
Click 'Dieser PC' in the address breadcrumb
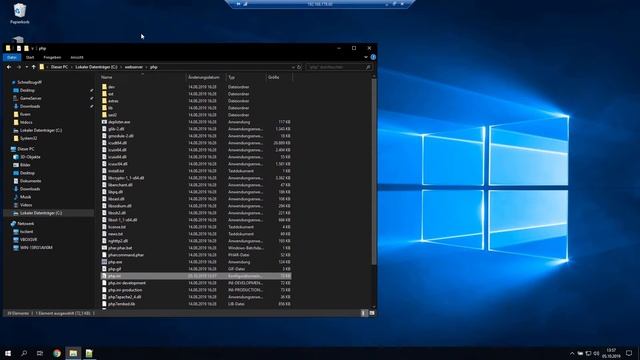tap(60, 67)
